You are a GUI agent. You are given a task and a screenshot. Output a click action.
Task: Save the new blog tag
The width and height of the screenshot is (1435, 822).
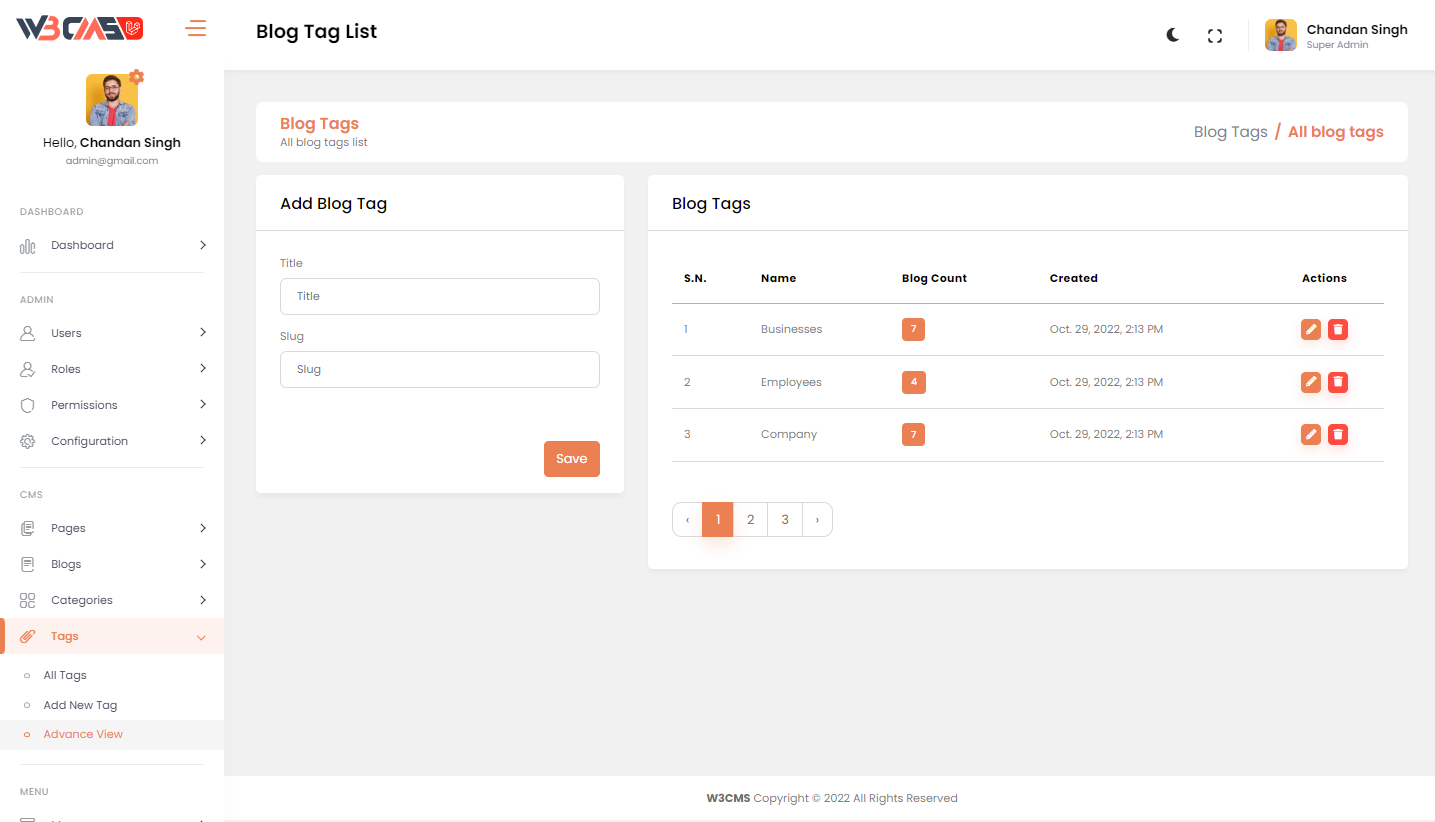pos(571,459)
